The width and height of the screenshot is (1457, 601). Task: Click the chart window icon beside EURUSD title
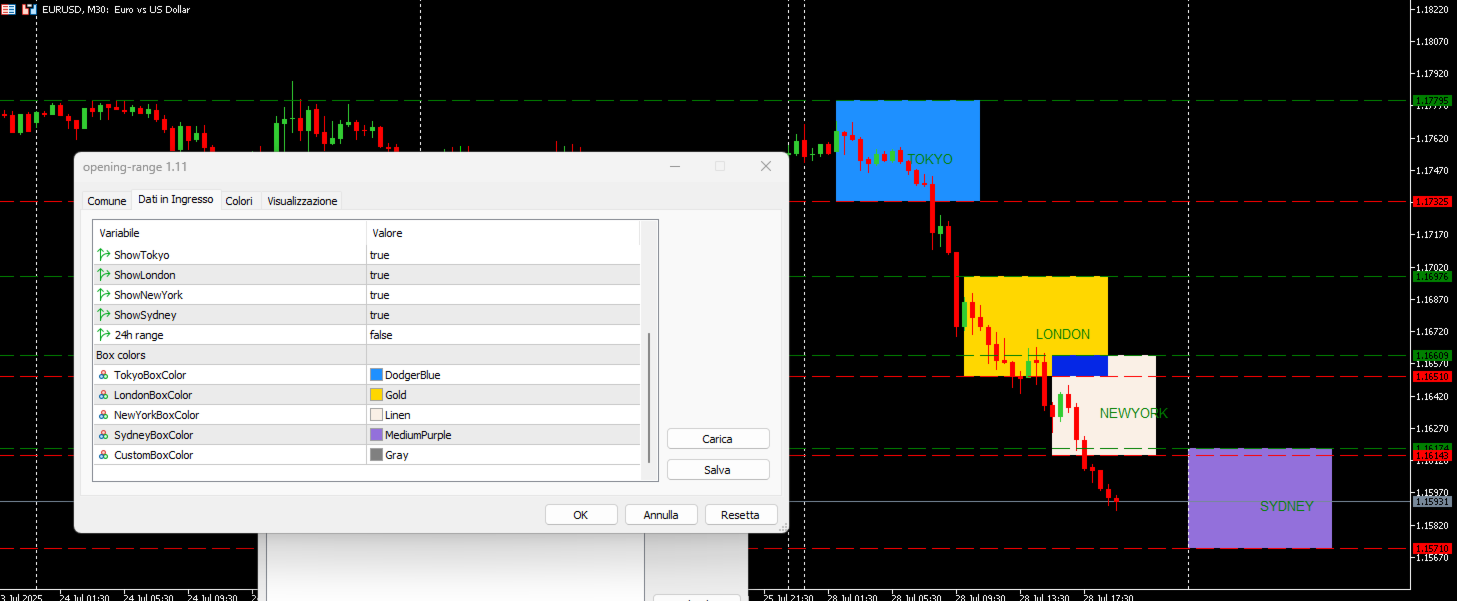coord(29,9)
